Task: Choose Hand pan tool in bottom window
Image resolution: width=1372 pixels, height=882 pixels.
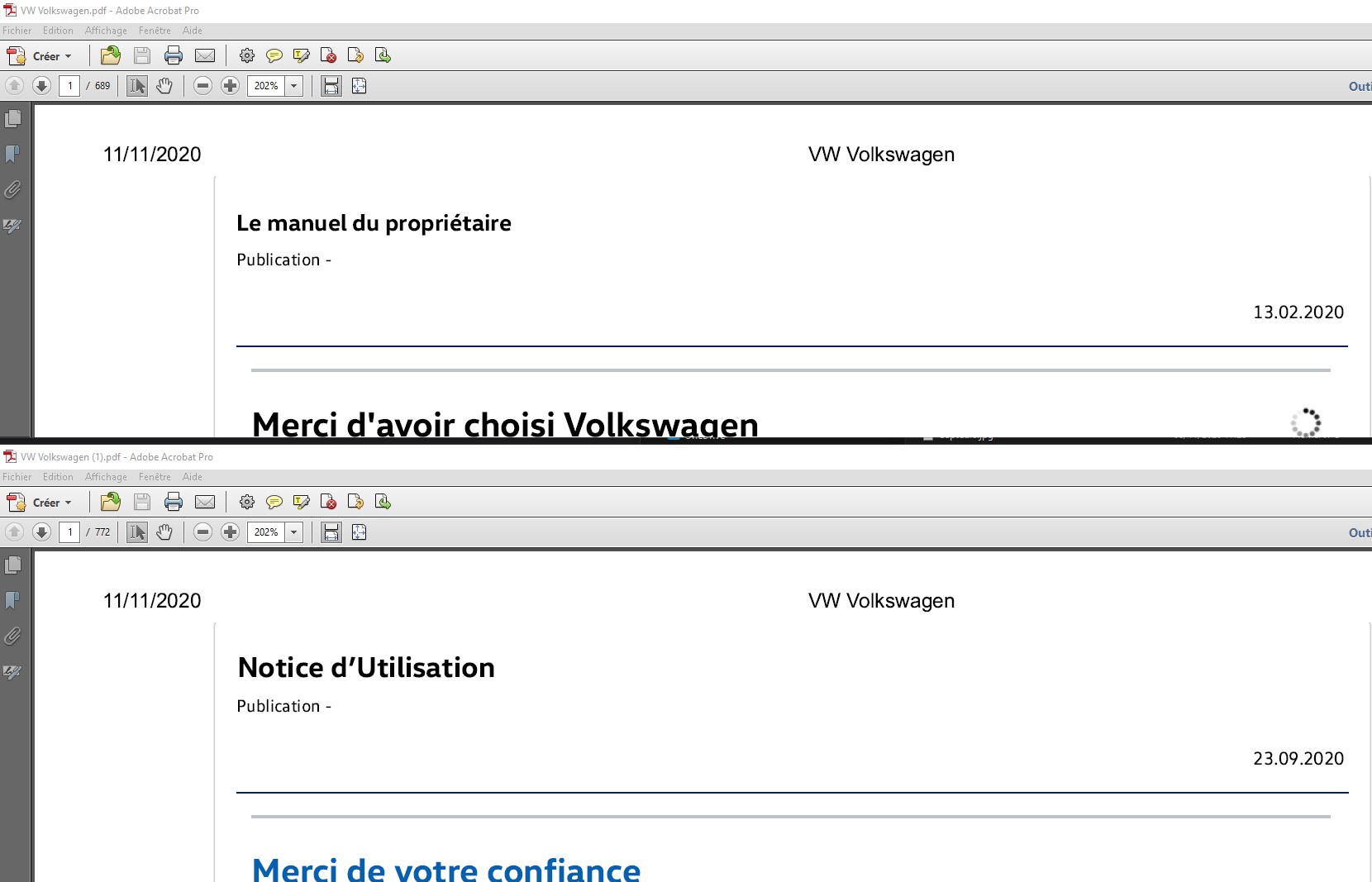Action: click(164, 532)
